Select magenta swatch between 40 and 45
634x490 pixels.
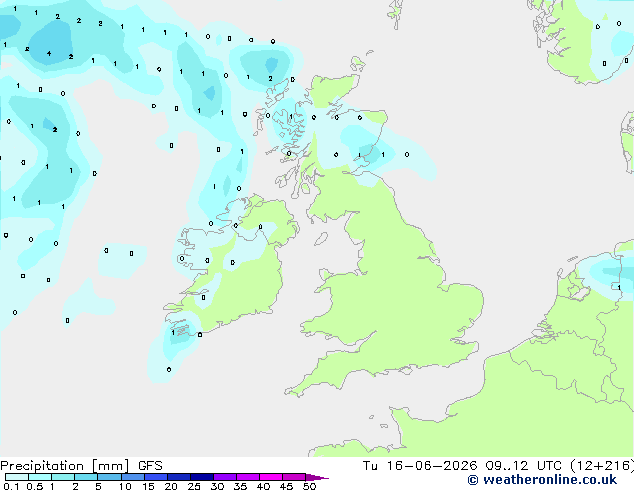pyautogui.click(x=271, y=477)
